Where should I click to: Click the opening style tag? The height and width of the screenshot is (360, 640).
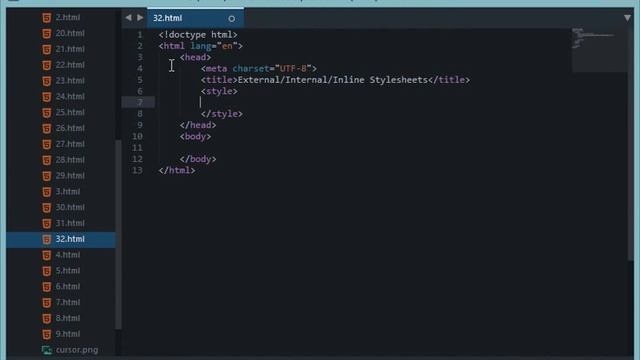219,91
